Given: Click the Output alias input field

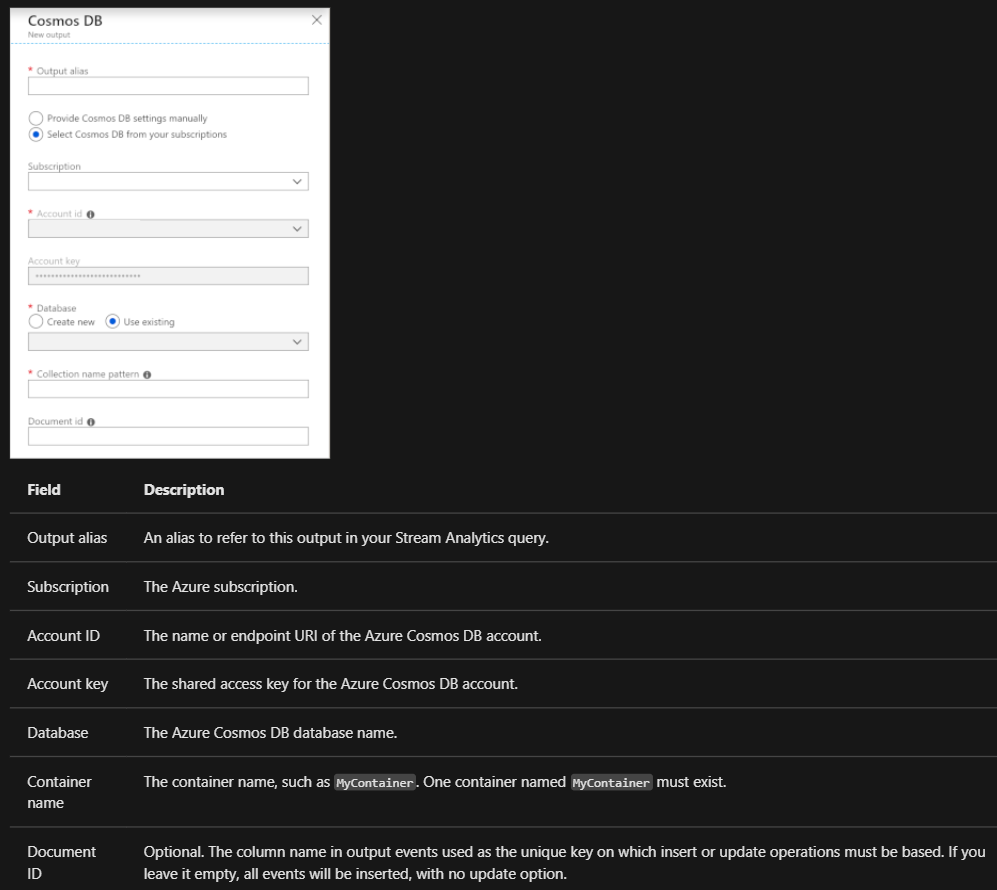Looking at the screenshot, I should tap(167, 86).
